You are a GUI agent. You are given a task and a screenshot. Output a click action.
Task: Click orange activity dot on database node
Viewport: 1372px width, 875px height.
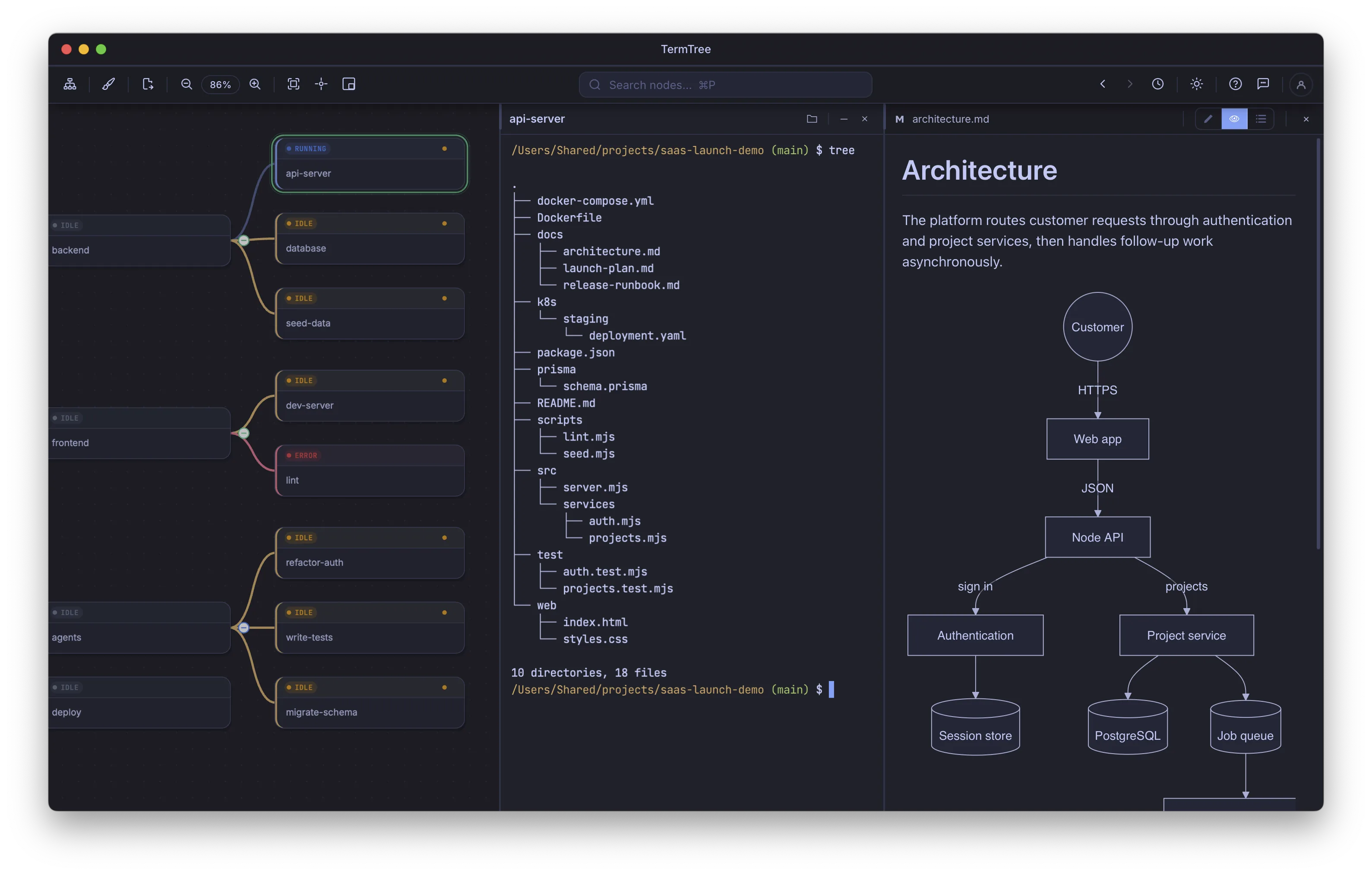[444, 223]
